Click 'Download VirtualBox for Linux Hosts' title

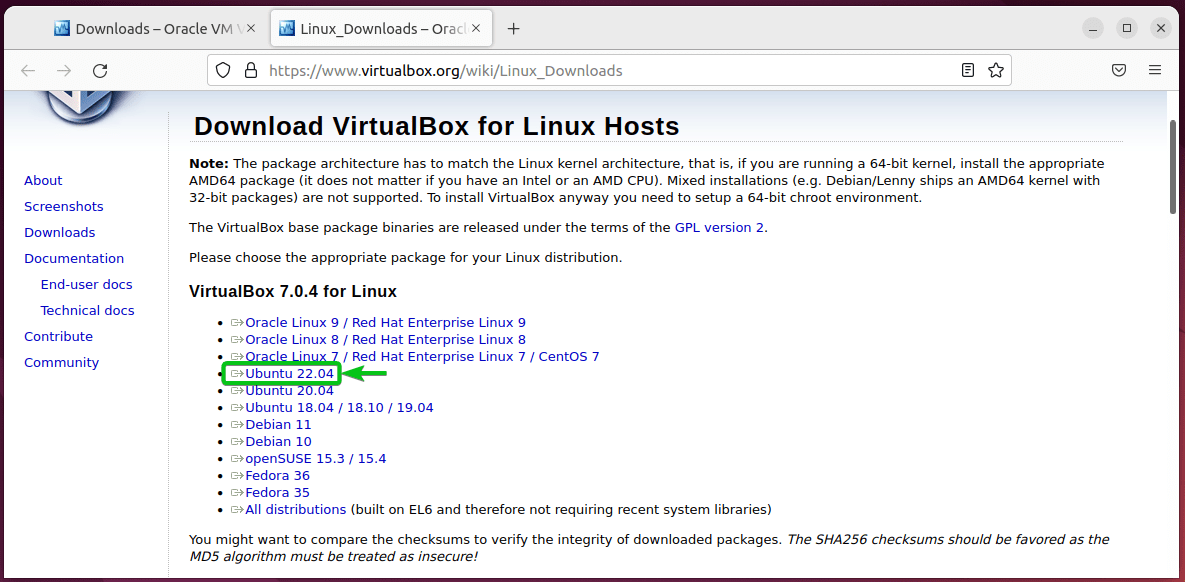437,126
